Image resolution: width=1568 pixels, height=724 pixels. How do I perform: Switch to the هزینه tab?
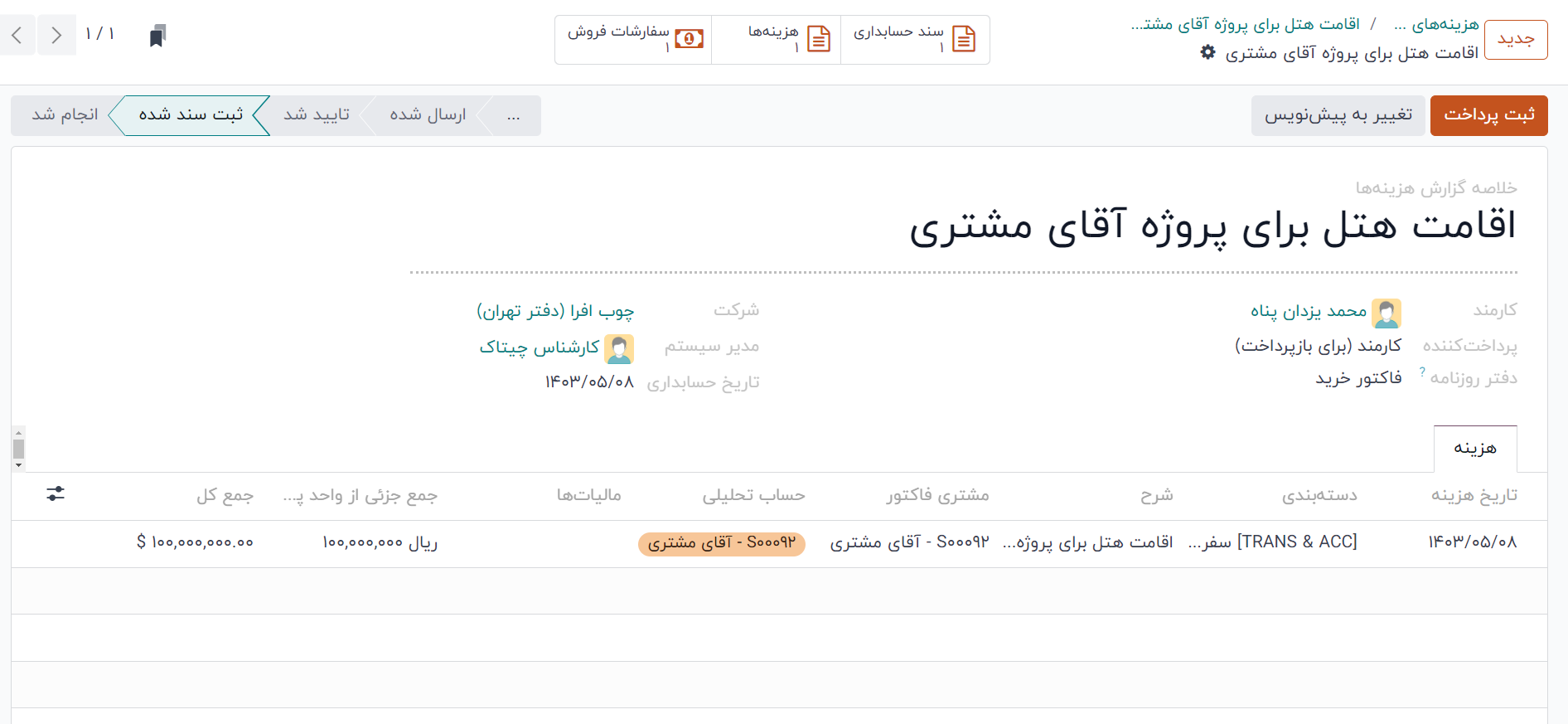(1475, 449)
